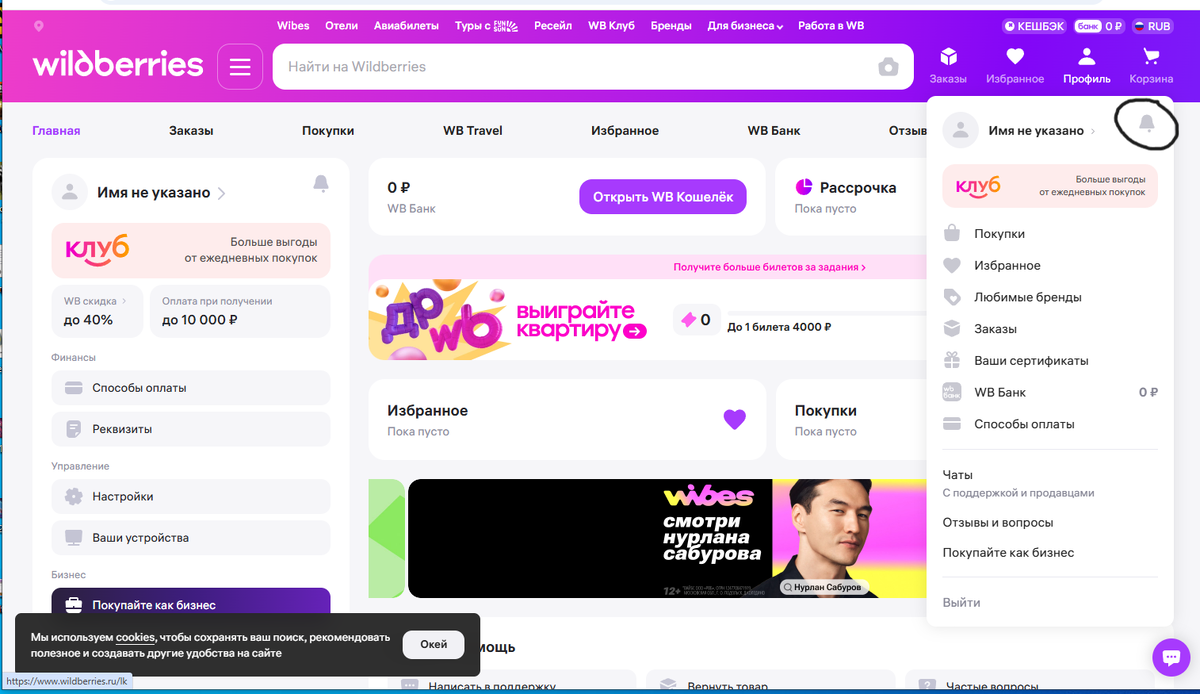Open Реквизиты in left sidebar

[191, 429]
